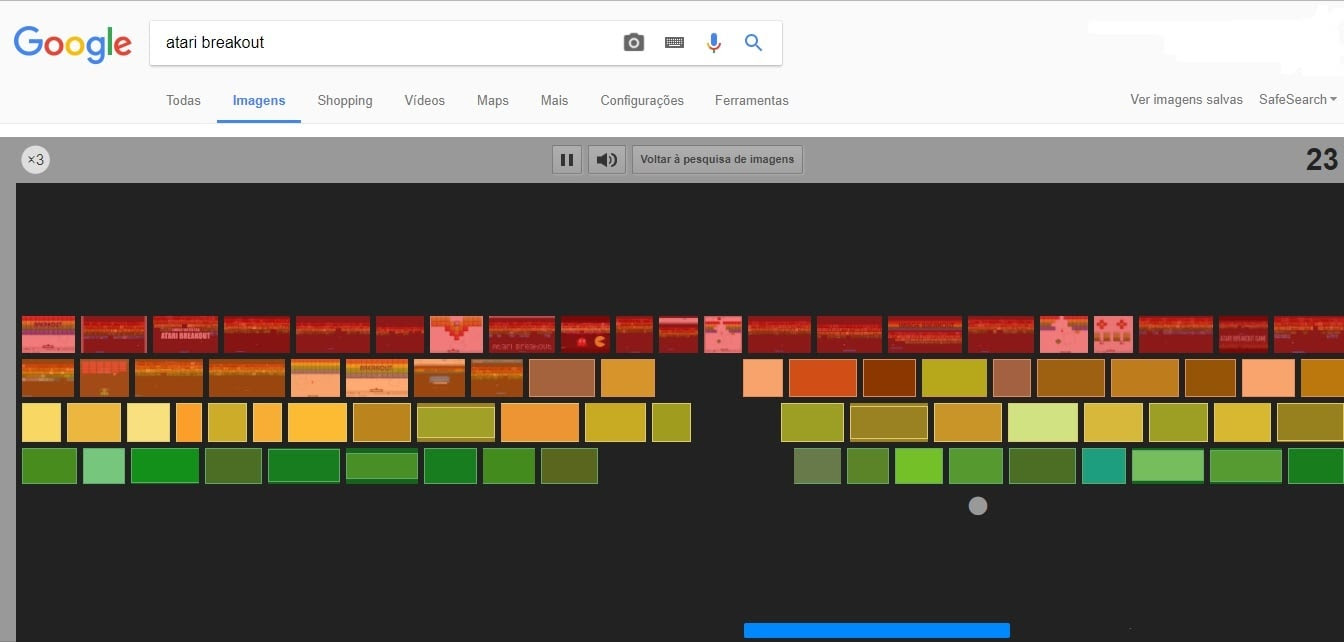The width and height of the screenshot is (1344, 642).
Task: Click Voltar à pesquisa de imagens button
Action: (x=717, y=159)
